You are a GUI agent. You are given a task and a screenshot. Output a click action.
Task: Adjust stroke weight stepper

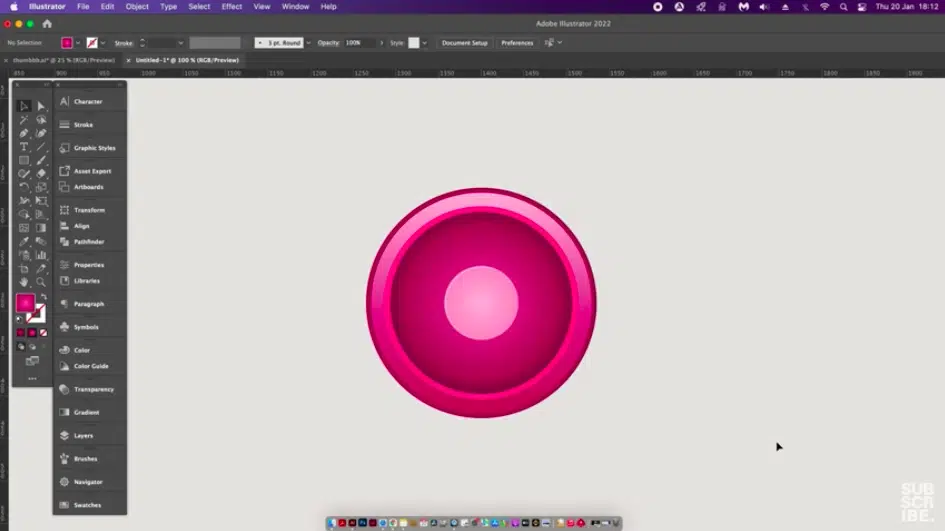tap(142, 43)
